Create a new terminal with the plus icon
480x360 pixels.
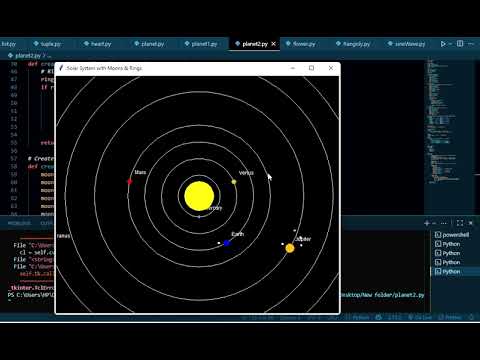click(x=427, y=223)
